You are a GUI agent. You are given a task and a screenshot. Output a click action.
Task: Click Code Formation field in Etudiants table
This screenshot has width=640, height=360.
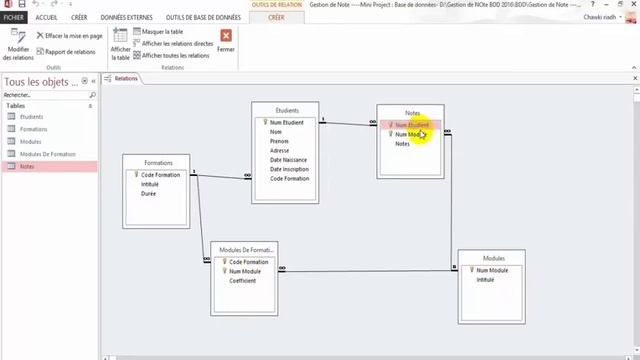click(x=289, y=179)
